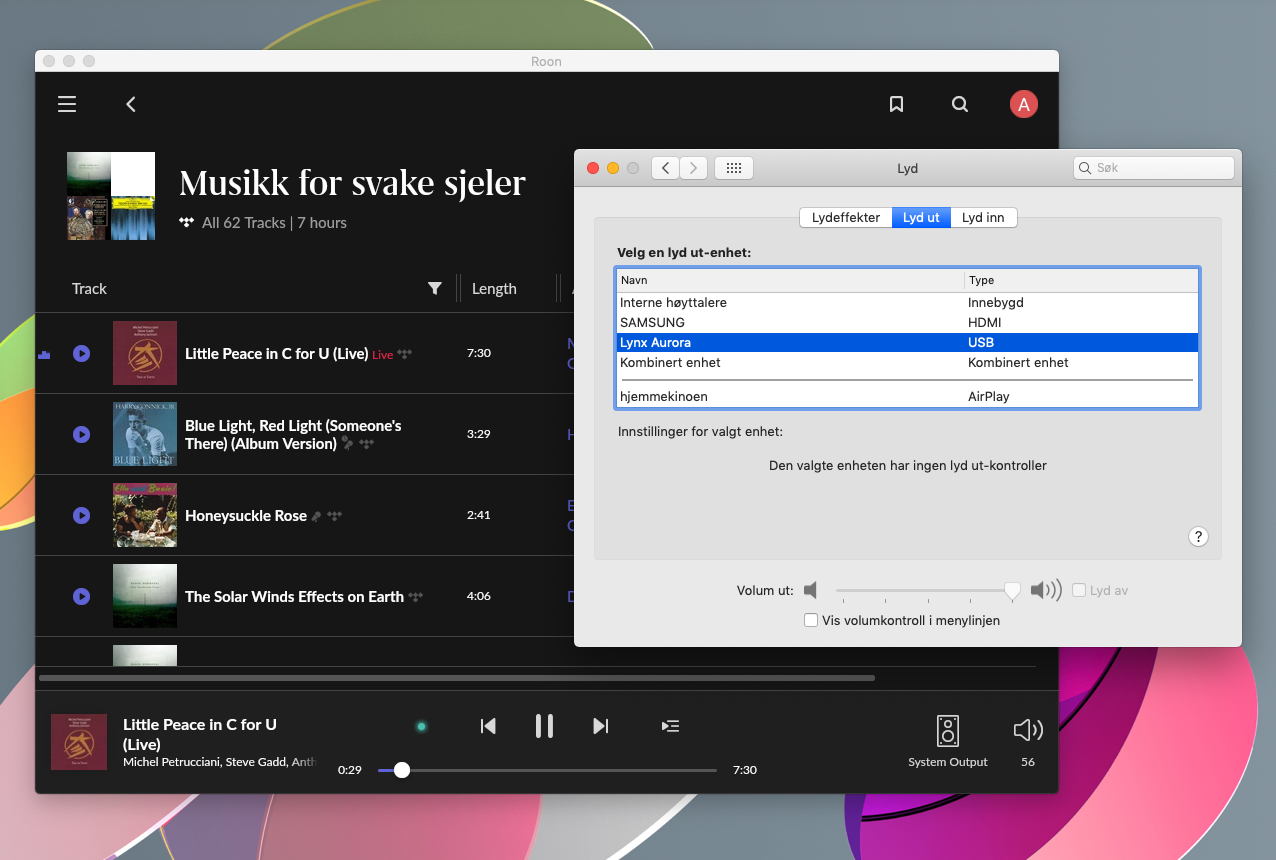Click the signal path quality dot
The height and width of the screenshot is (860, 1276).
(421, 726)
